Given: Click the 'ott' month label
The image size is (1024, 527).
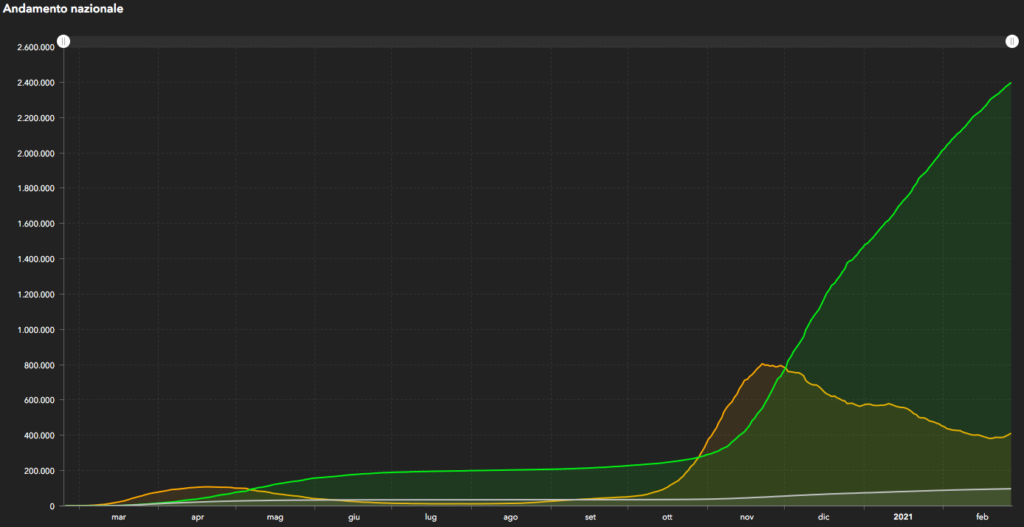Looking at the screenshot, I should coord(668,517).
